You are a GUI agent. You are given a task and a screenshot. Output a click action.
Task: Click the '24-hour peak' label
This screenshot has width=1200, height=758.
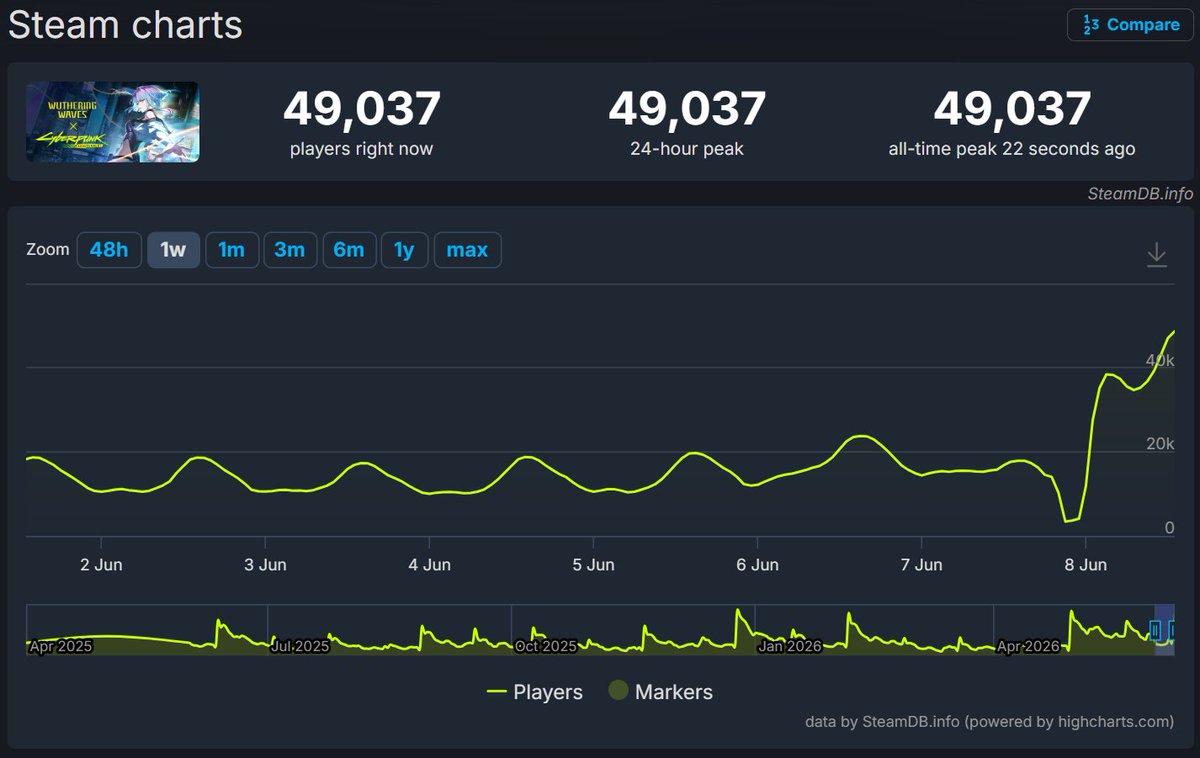687,150
